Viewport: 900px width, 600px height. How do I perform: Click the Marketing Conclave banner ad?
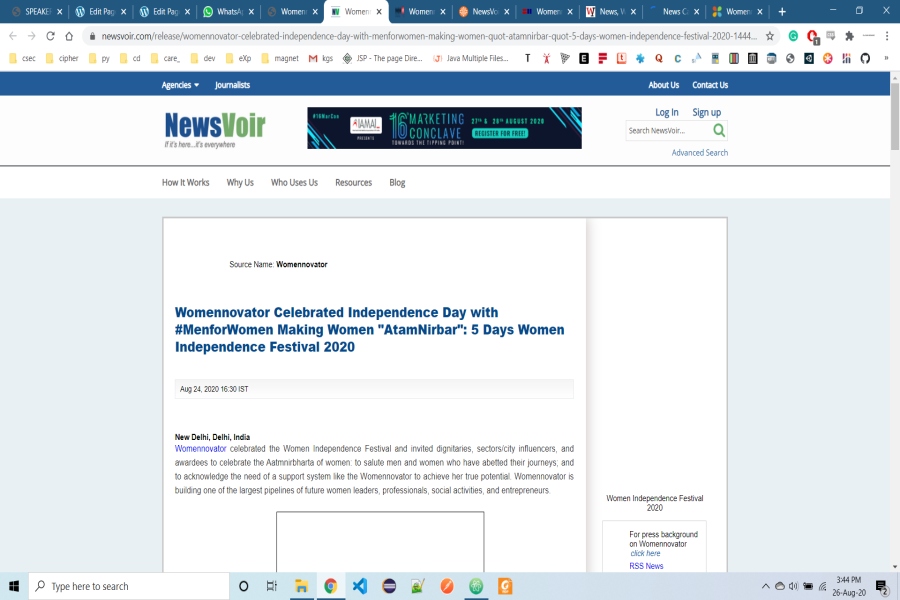(x=444, y=128)
